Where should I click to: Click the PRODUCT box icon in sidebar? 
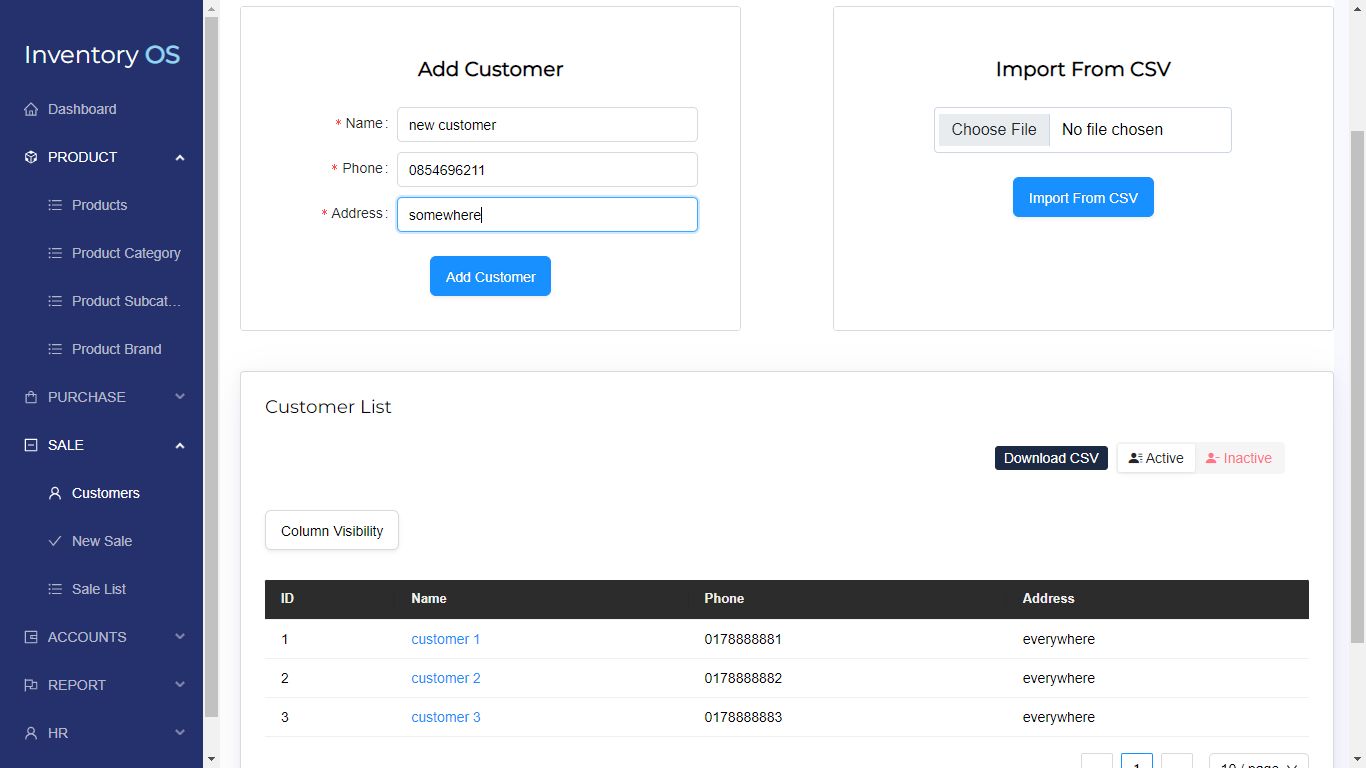click(x=31, y=157)
